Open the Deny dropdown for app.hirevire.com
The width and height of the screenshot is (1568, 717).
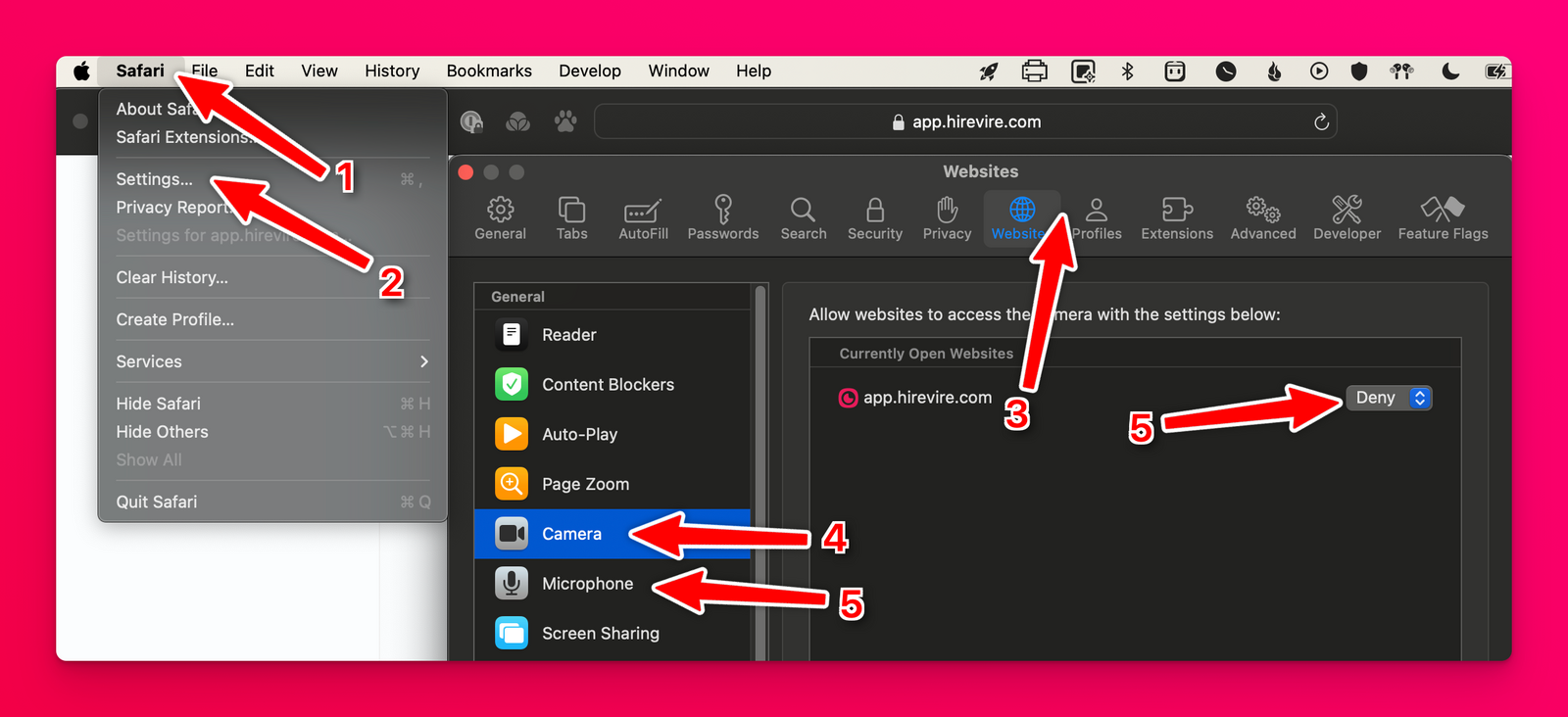click(x=1389, y=398)
